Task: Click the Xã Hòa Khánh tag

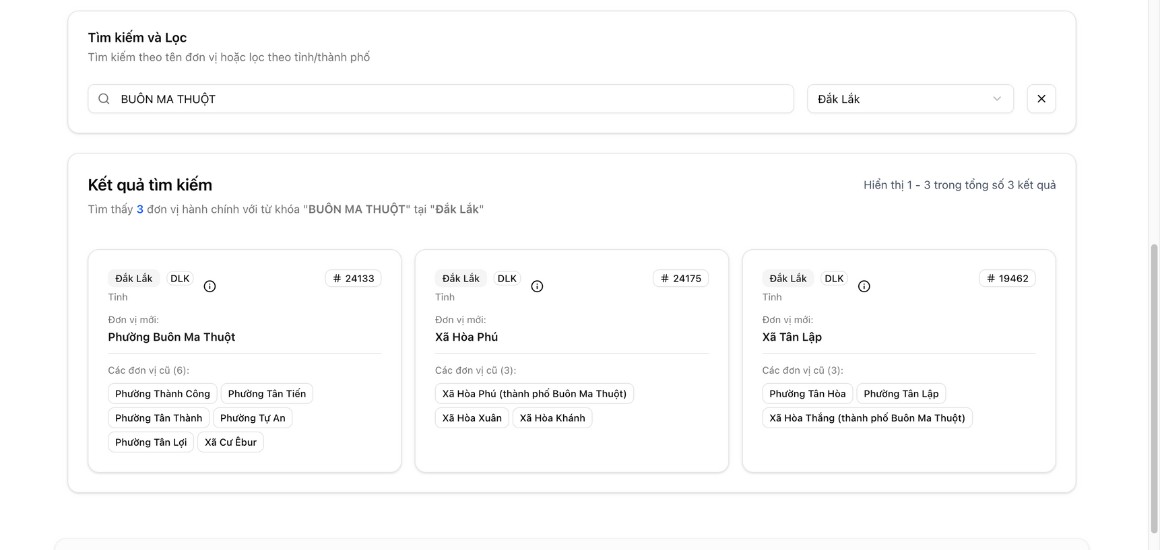Action: 552,418
